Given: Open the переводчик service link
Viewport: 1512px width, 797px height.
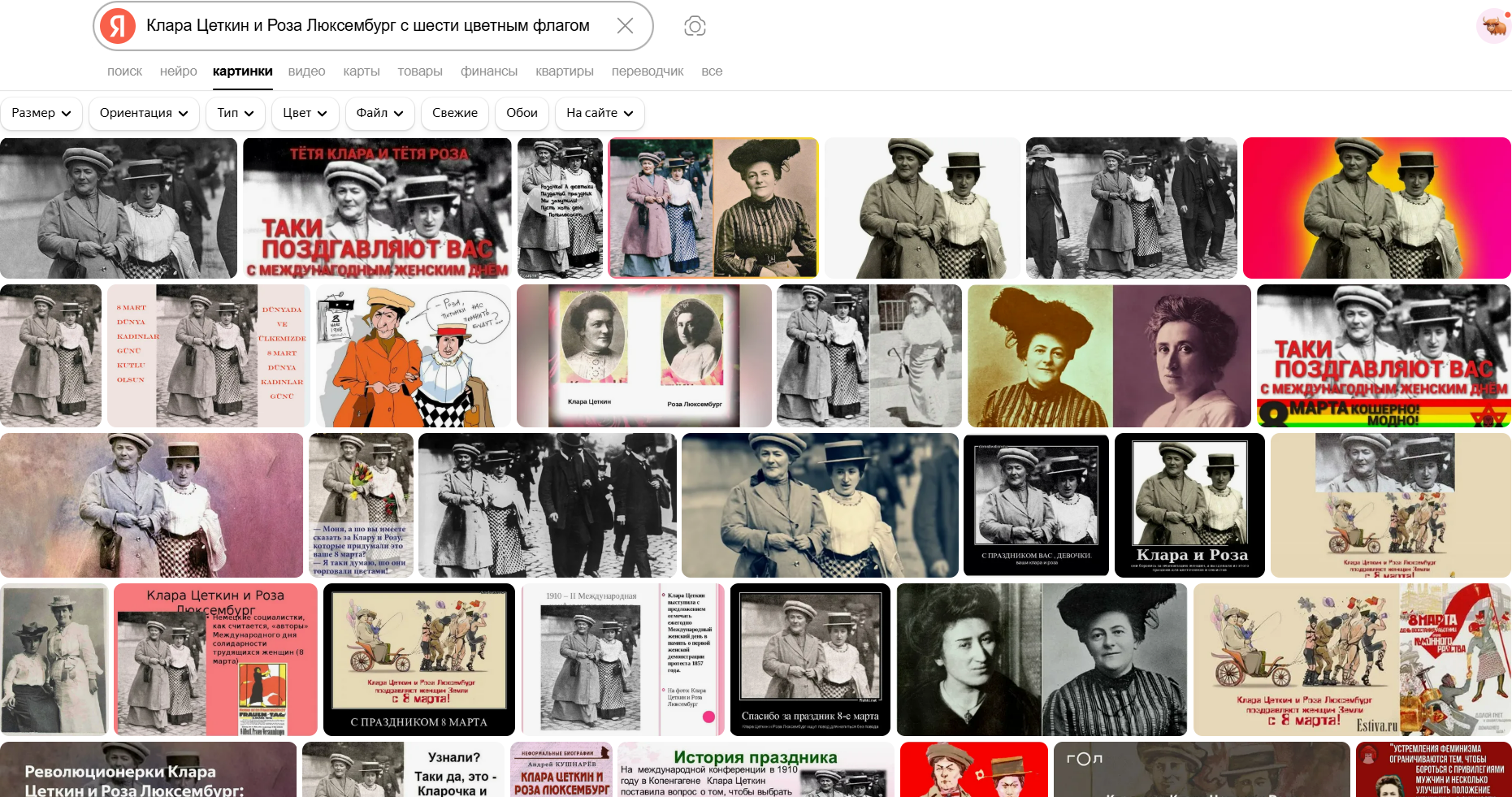Looking at the screenshot, I should point(648,71).
